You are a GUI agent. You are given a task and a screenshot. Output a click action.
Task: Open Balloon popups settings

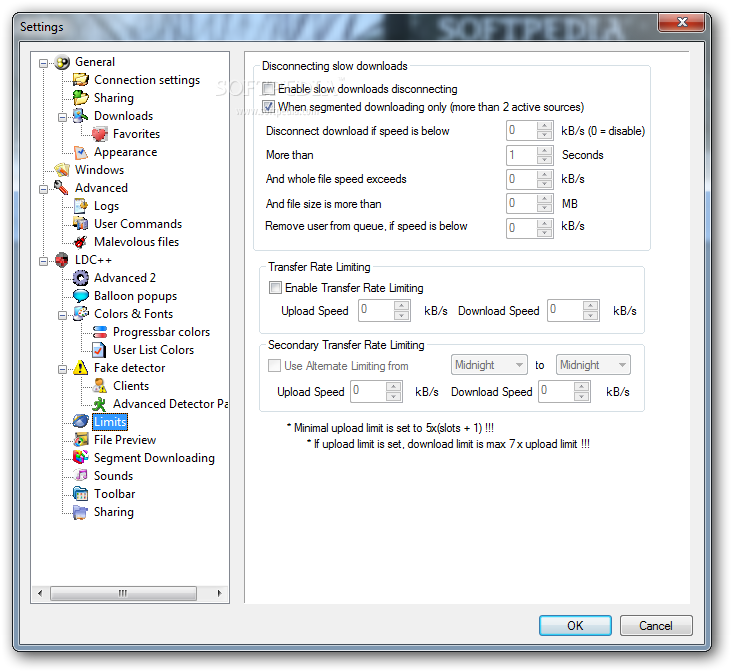tap(135, 296)
